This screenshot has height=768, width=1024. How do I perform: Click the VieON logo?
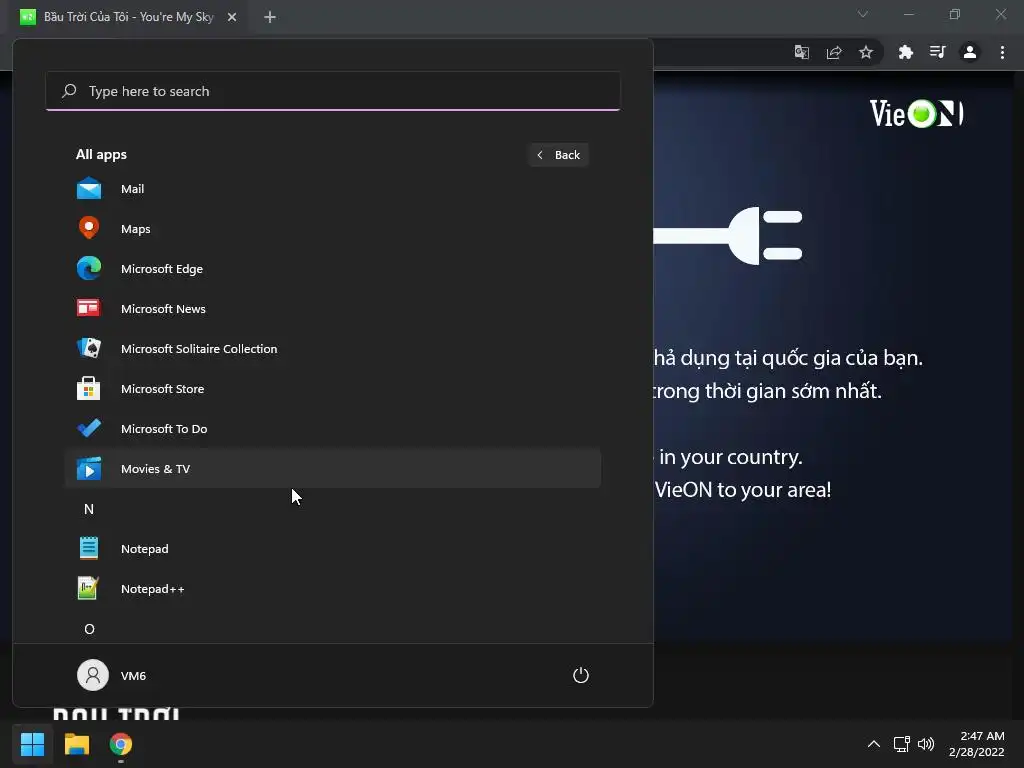tap(916, 113)
